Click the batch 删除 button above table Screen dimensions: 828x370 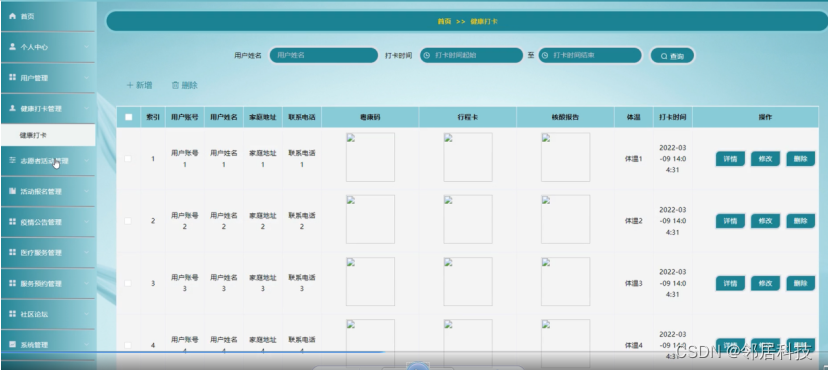[x=185, y=85]
